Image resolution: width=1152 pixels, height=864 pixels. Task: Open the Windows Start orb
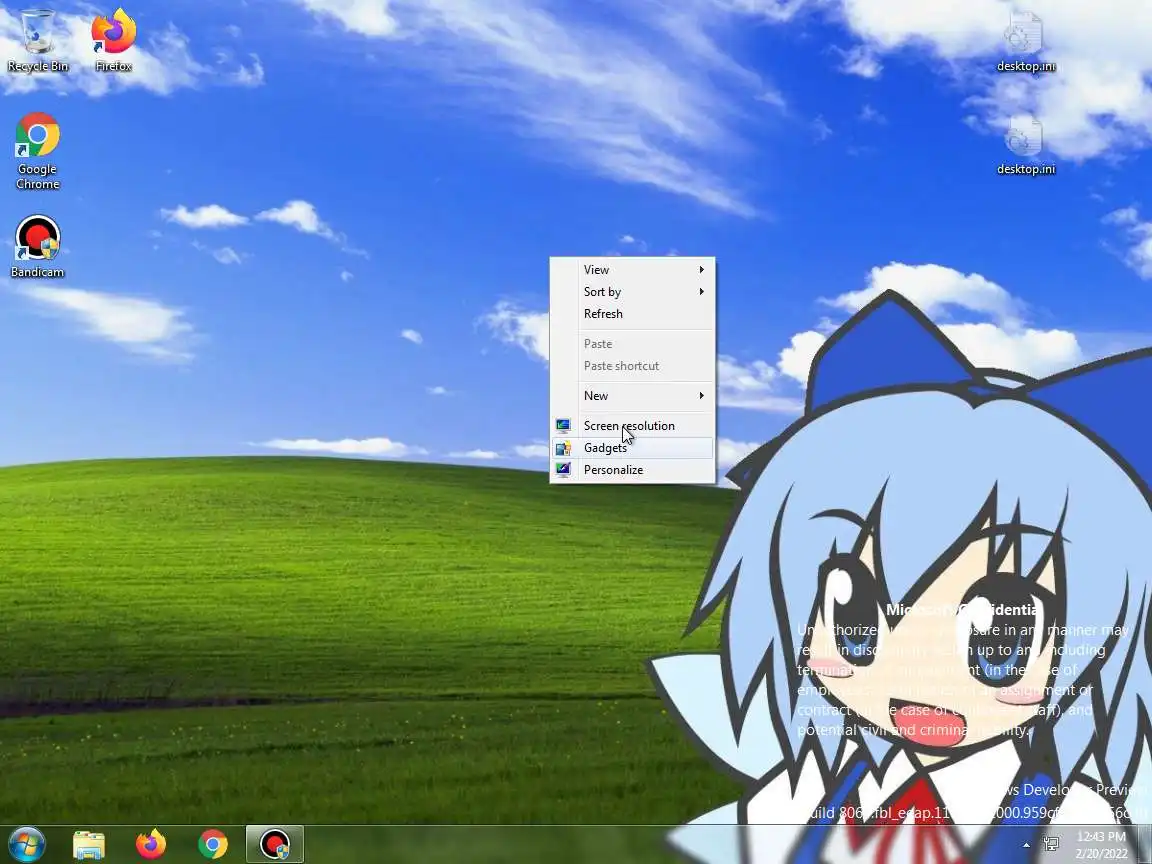click(x=26, y=844)
